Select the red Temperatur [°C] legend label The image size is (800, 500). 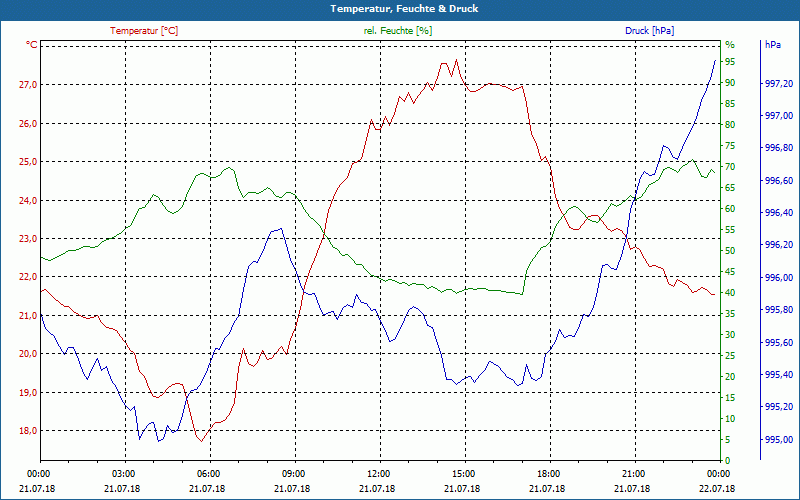tap(144, 31)
